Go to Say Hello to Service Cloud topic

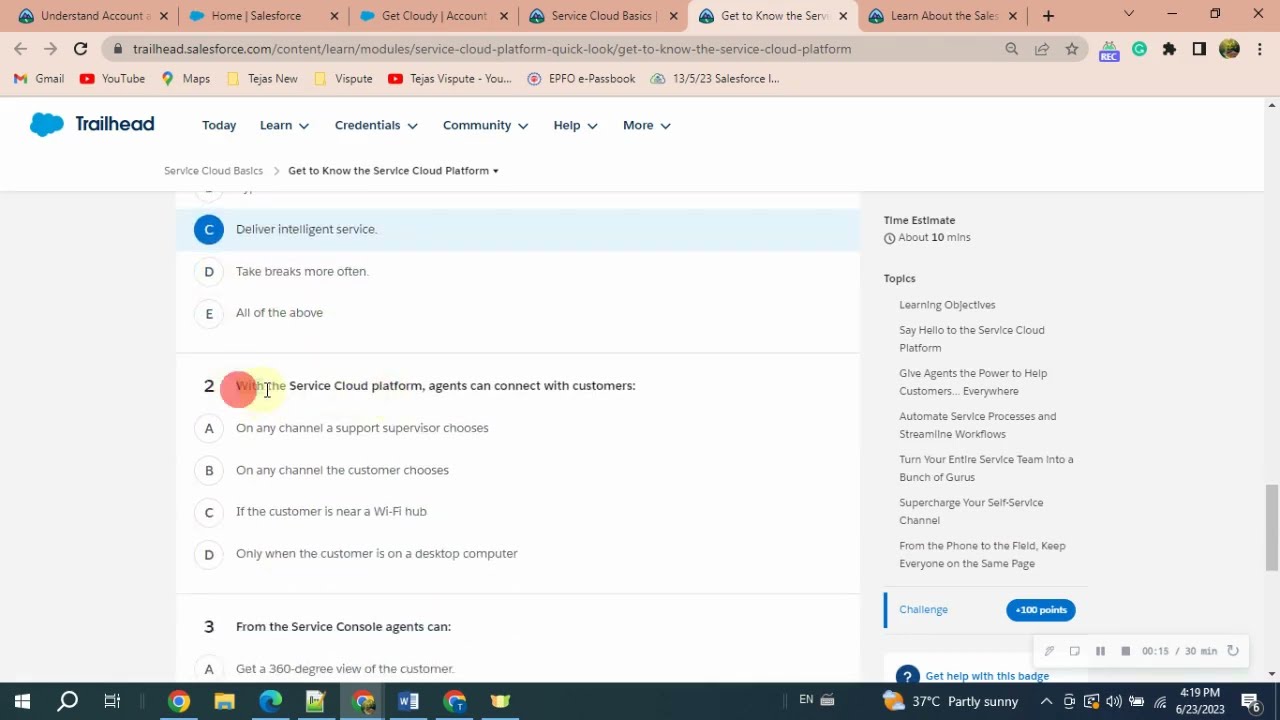click(x=971, y=339)
